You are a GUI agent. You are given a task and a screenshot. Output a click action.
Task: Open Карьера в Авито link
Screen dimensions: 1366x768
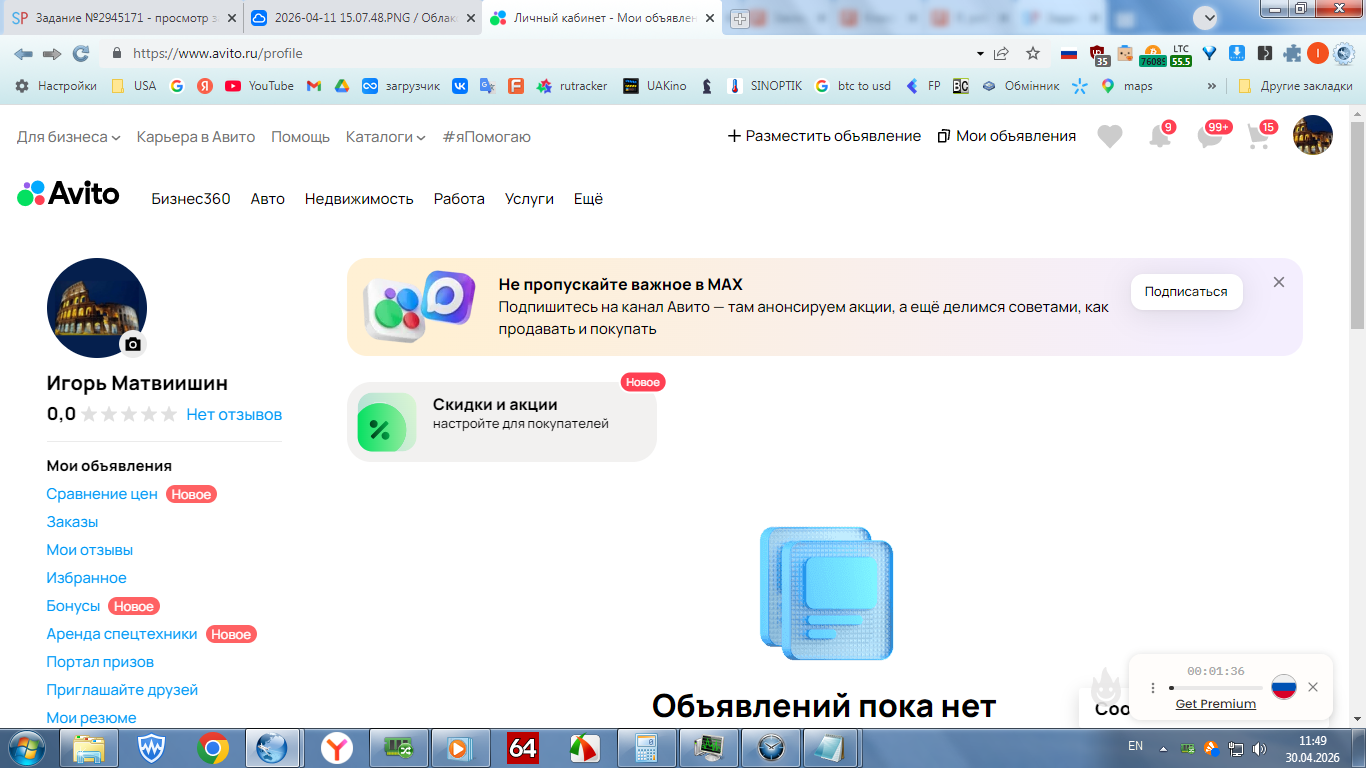[x=196, y=137]
